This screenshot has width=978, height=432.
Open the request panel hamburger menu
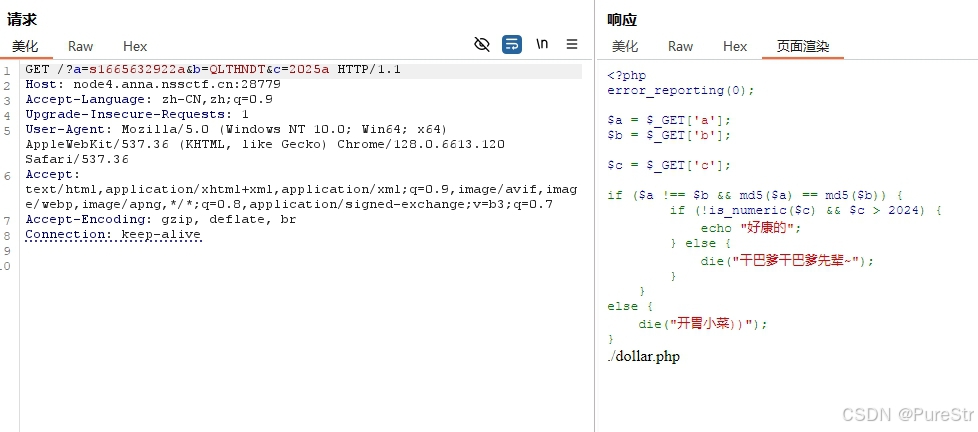coord(572,44)
